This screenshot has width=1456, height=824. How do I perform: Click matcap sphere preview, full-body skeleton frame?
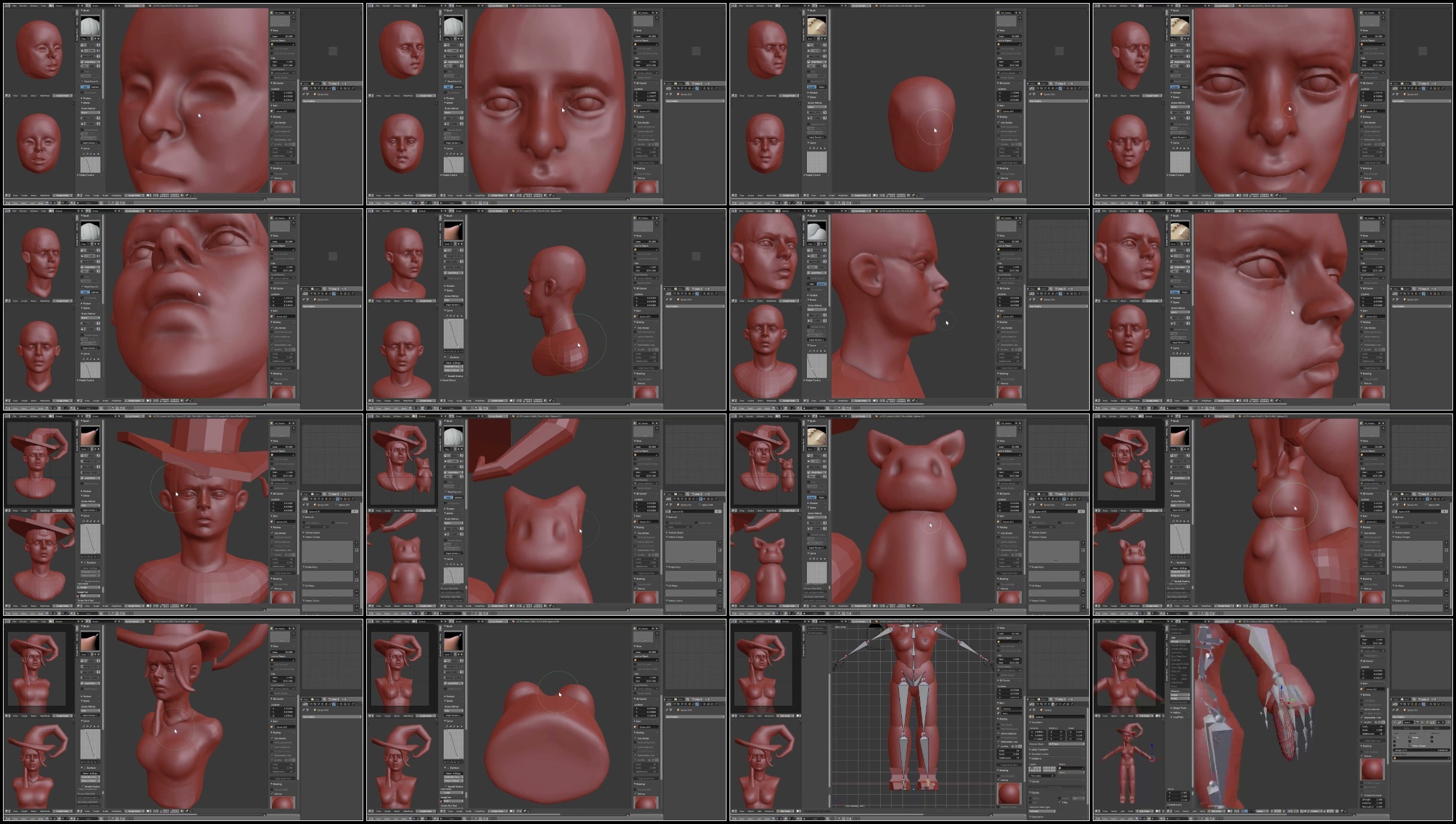(1009, 793)
